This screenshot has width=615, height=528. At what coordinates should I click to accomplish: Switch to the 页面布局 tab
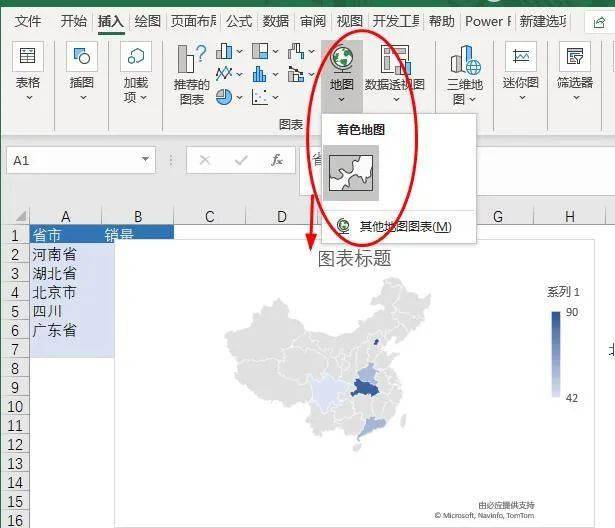point(193,21)
